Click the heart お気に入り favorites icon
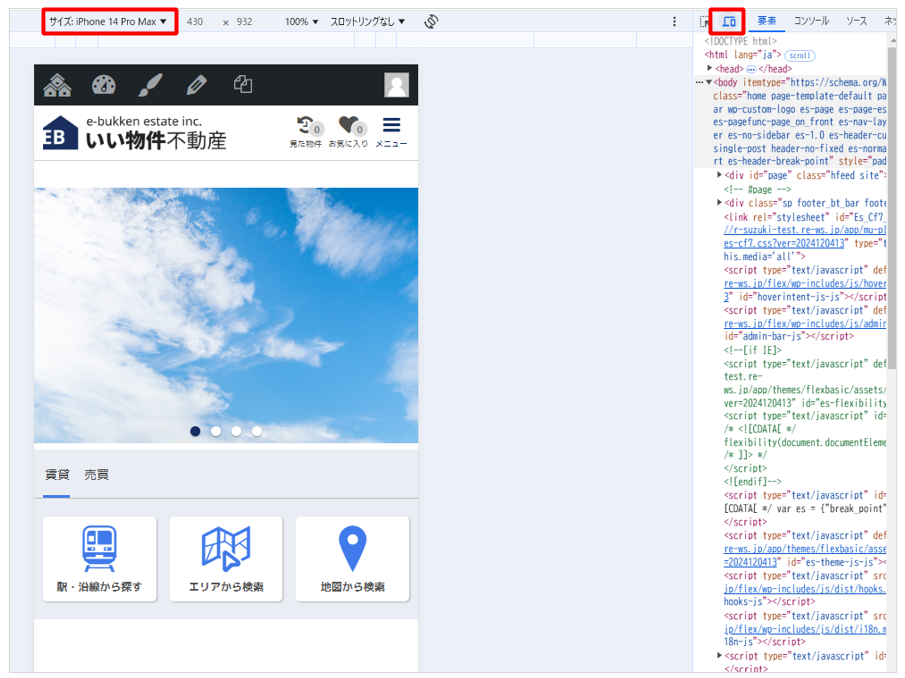Screen dimensions: 905x678 pos(348,131)
